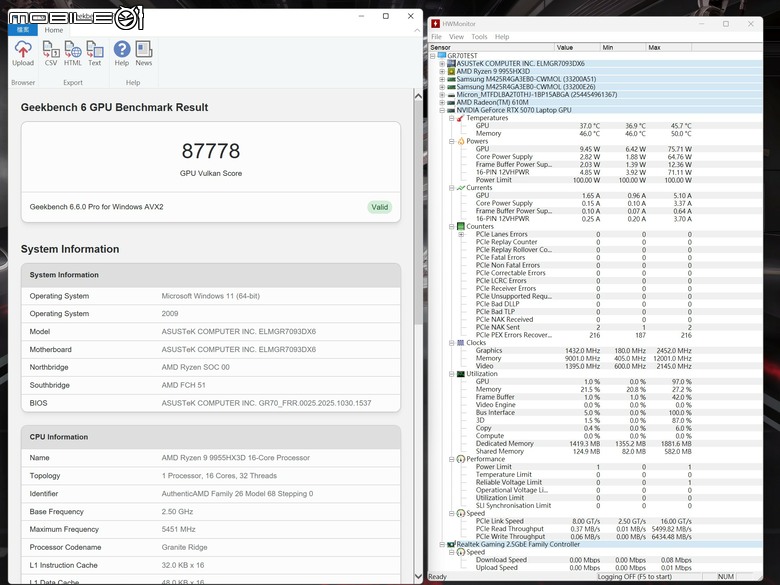This screenshot has width=780, height=585.
Task: Click the Geekbench vertical scrollbar down arrow
Action: tap(418, 577)
